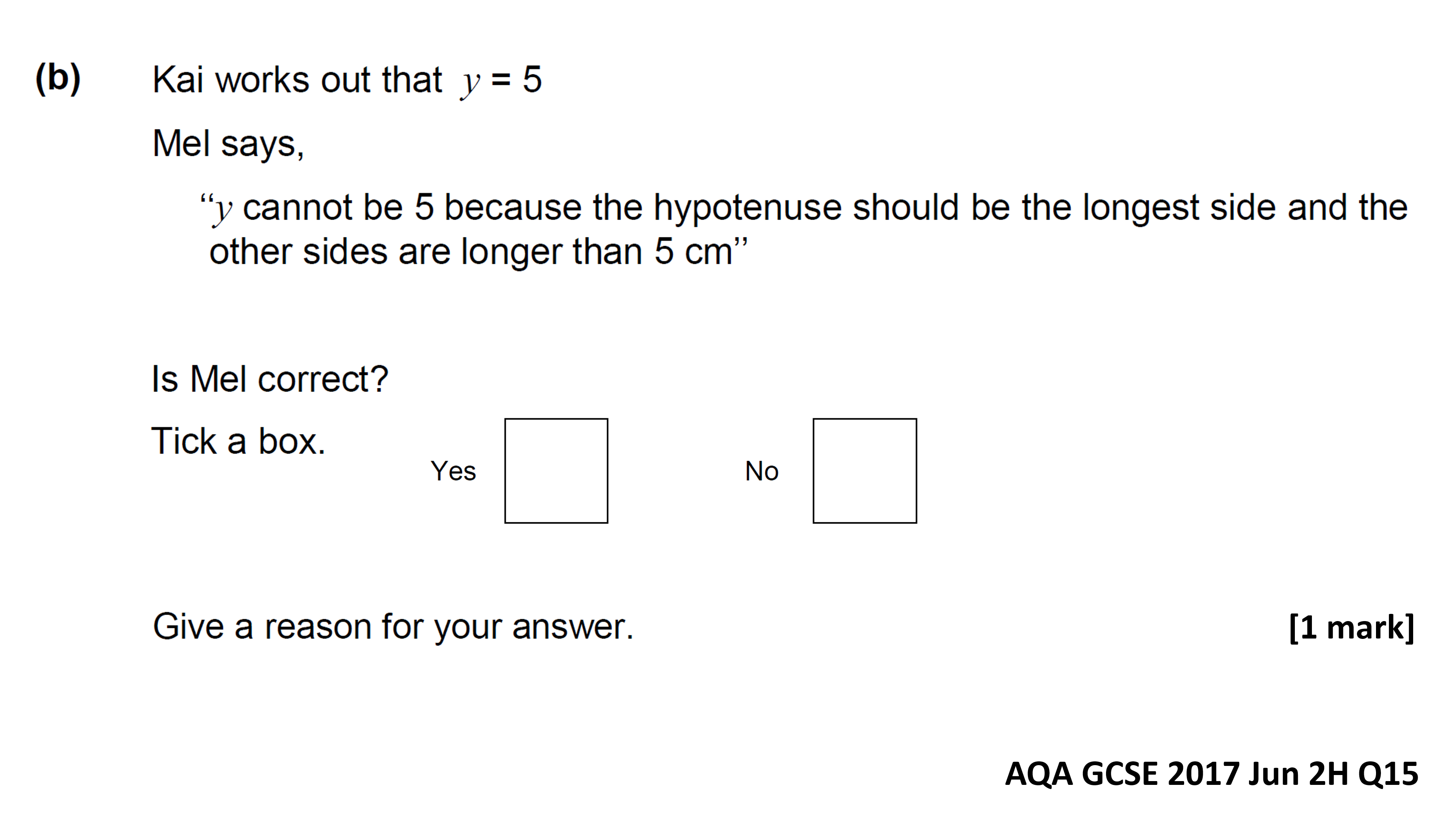Click the 'Mel says,' text
Image resolution: width=1456 pixels, height=819 pixels.
(228, 144)
